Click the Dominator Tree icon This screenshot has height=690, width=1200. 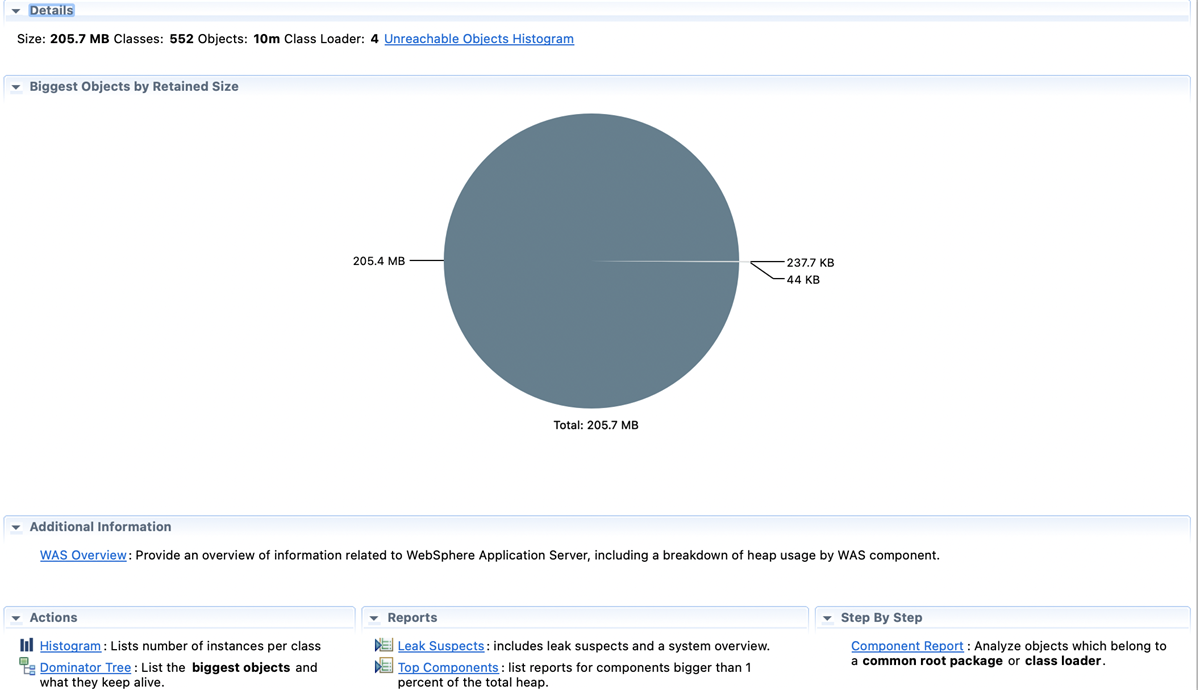pos(27,667)
